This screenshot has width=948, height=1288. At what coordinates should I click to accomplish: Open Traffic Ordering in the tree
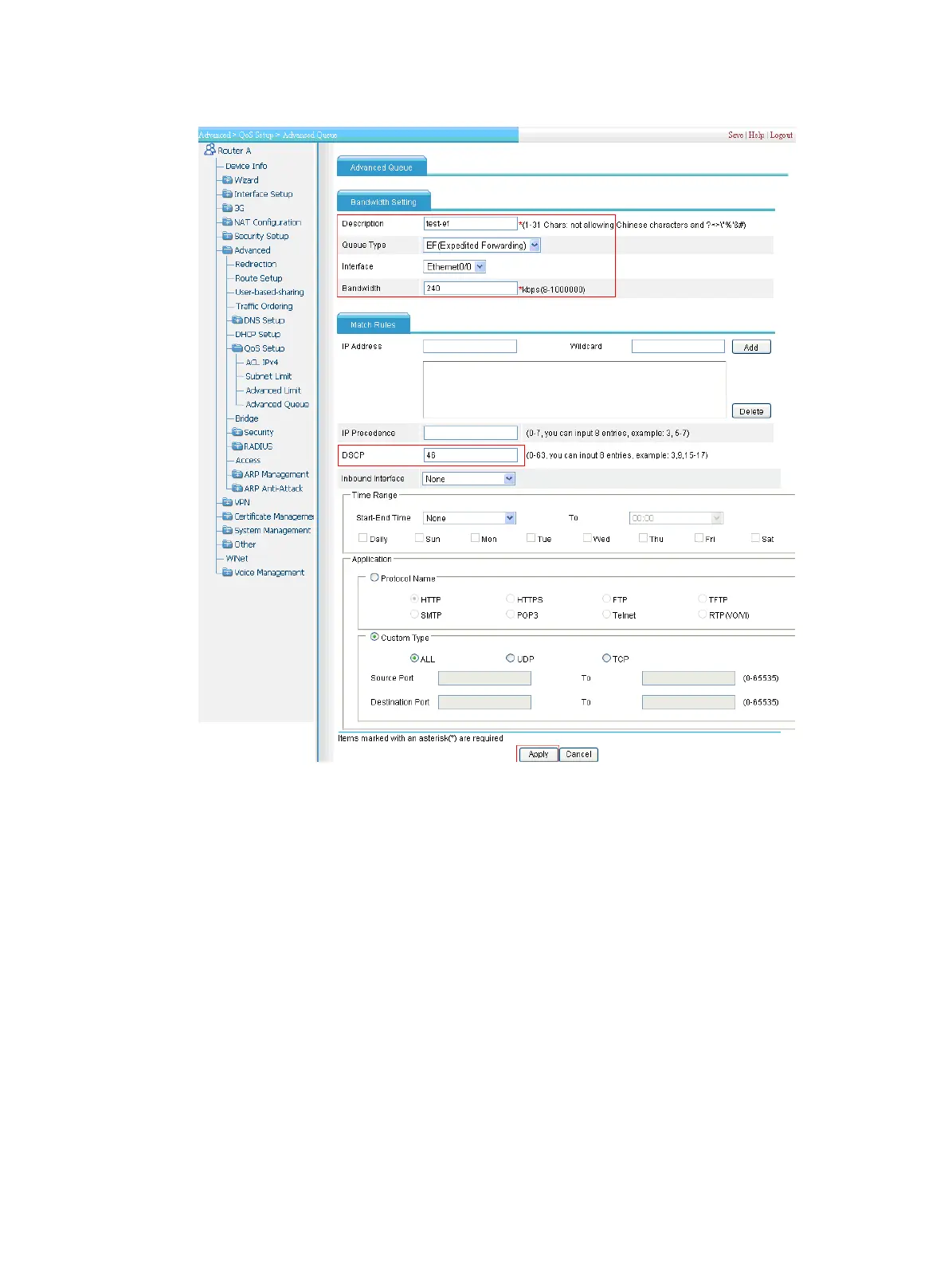(x=264, y=306)
